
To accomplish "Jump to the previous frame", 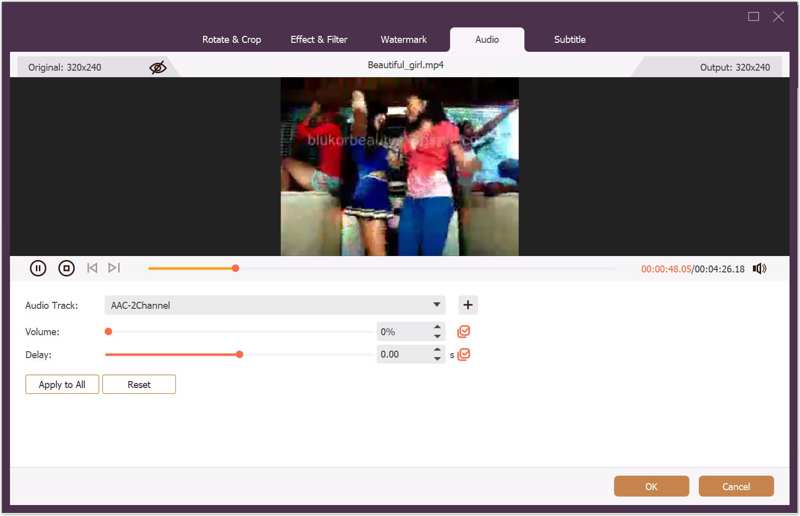I will point(92,268).
